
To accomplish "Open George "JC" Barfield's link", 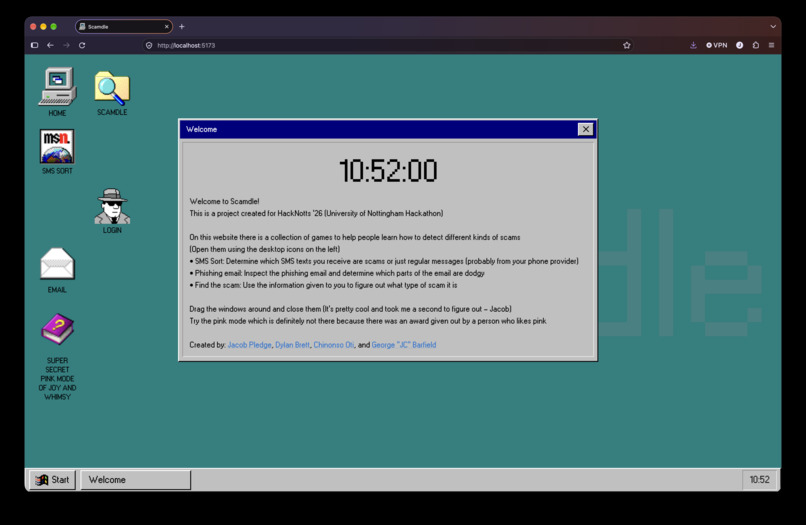I will pos(404,345).
